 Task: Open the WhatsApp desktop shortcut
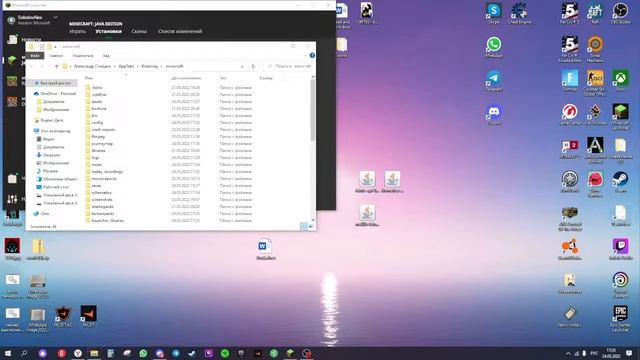(x=494, y=47)
